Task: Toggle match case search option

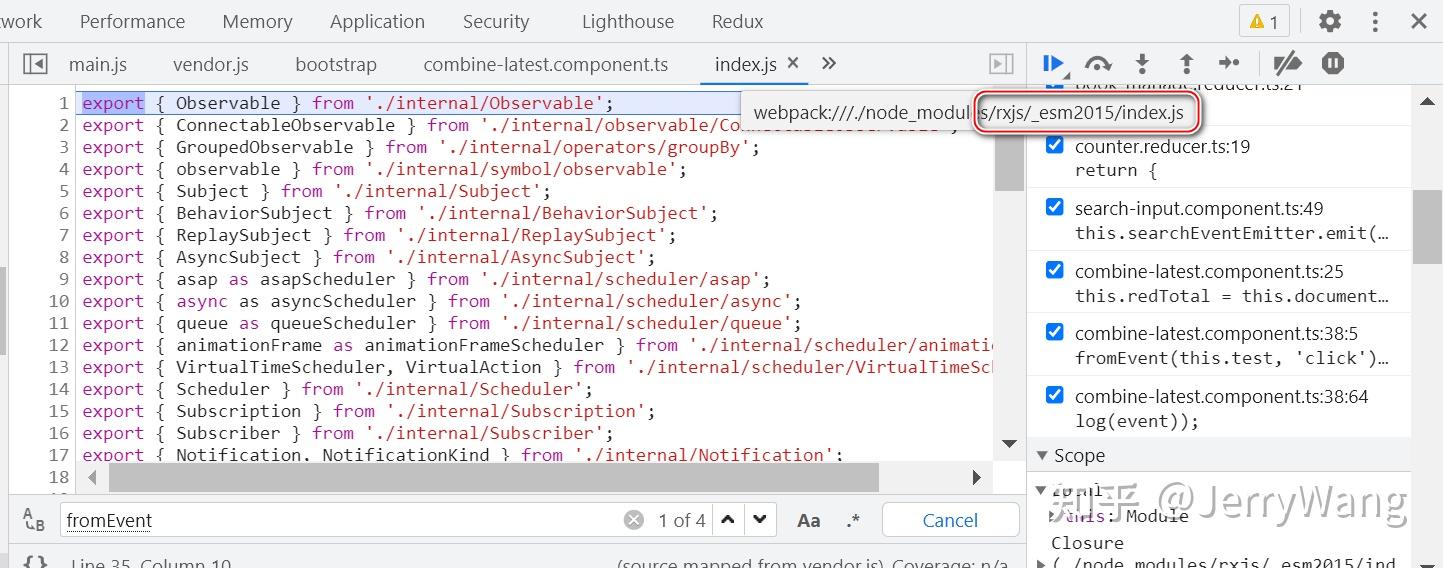Action: coord(808,520)
